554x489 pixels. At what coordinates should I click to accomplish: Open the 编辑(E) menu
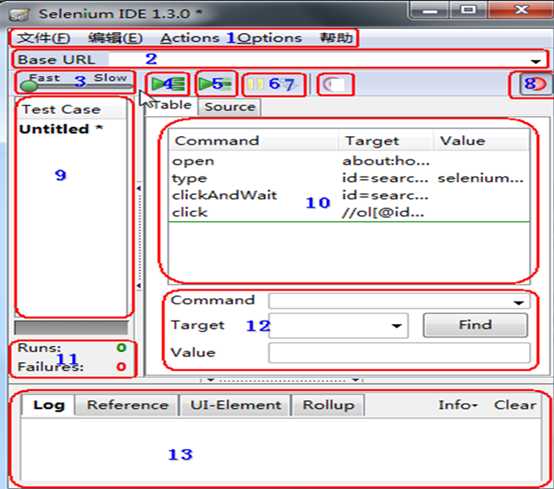click(115, 38)
